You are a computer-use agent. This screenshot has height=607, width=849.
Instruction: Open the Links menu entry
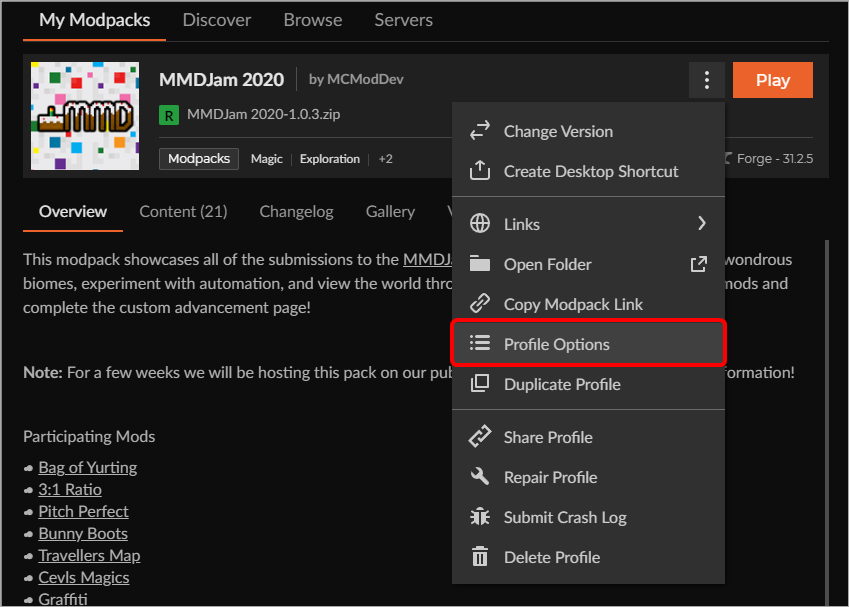coord(589,224)
